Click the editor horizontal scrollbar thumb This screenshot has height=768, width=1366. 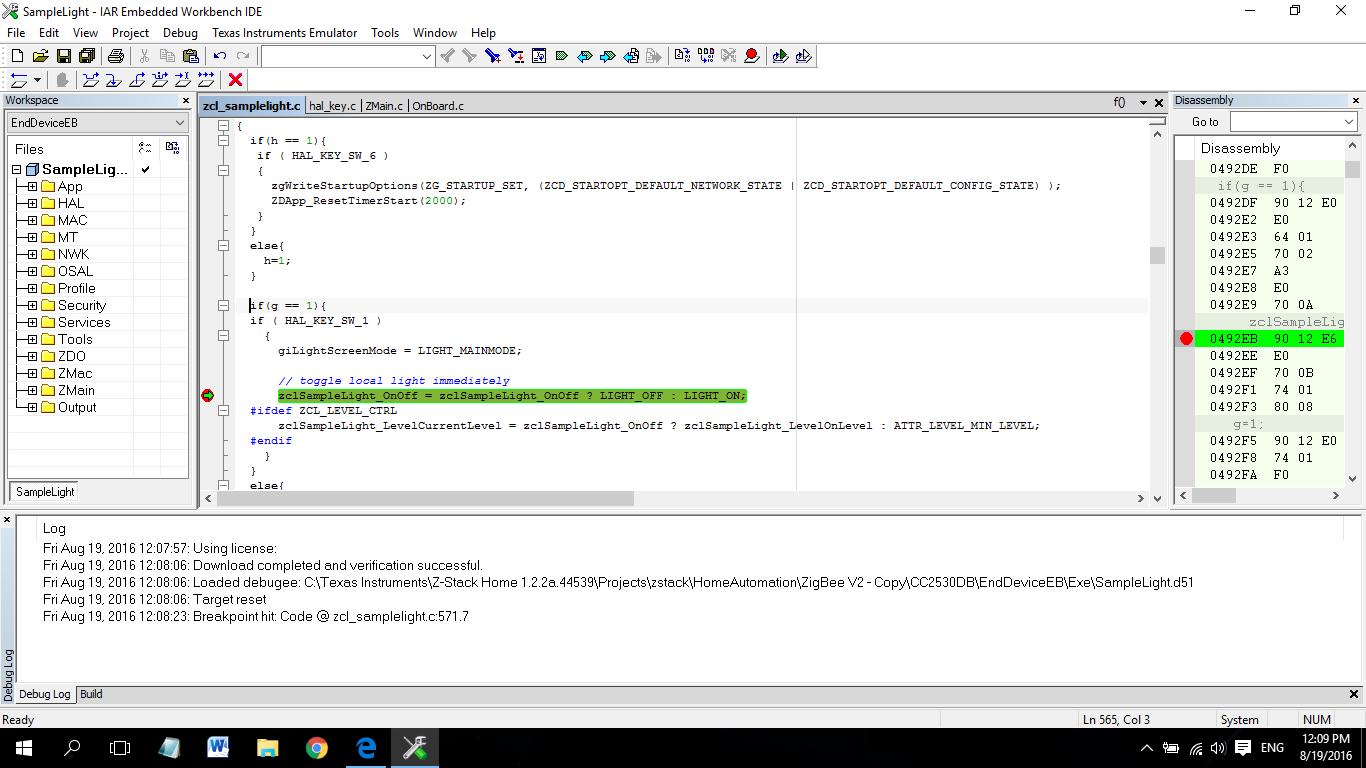coord(425,498)
